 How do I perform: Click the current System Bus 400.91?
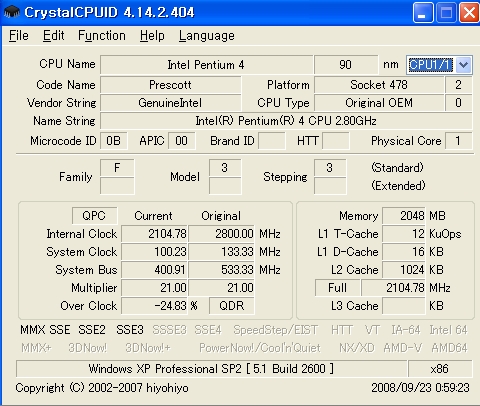[155, 270]
